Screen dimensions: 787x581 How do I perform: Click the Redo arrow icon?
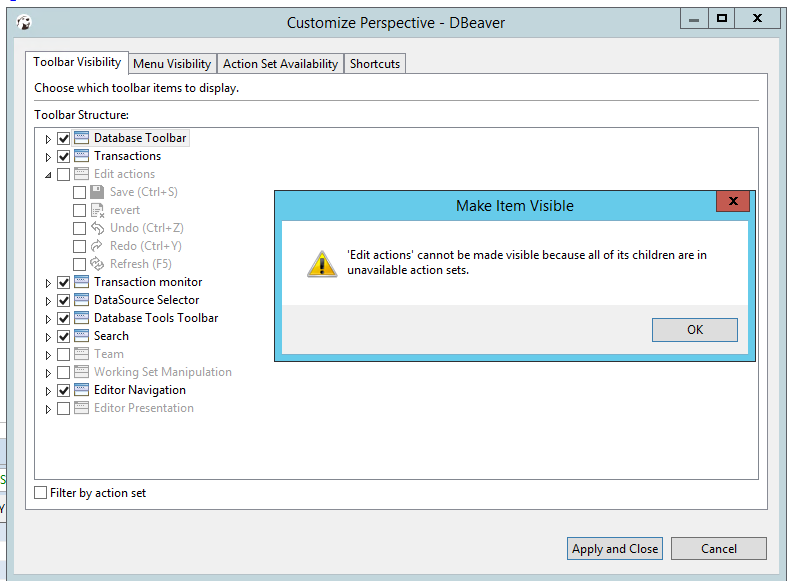pyautogui.click(x=97, y=246)
